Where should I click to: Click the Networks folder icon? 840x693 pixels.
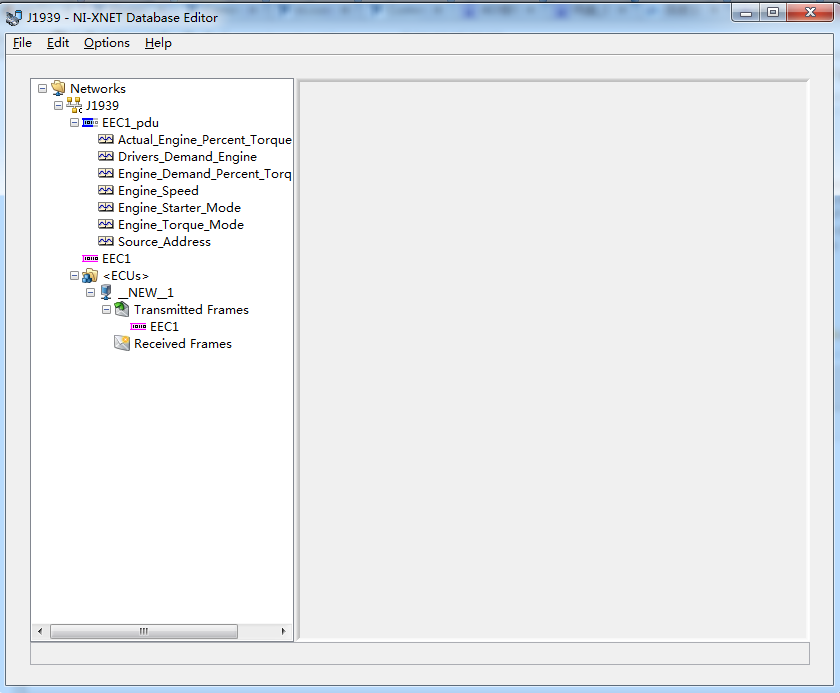click(x=58, y=88)
